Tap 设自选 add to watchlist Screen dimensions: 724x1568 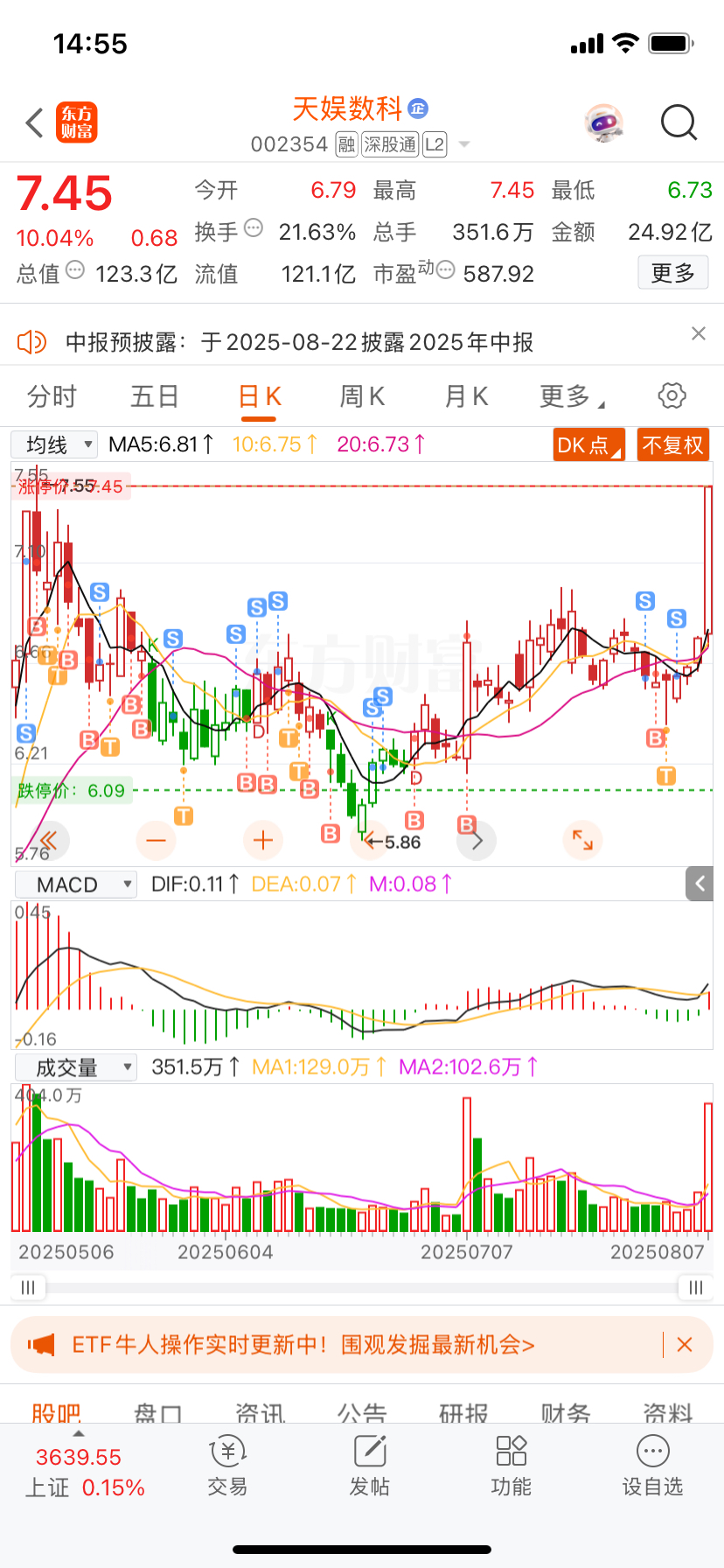click(x=652, y=1467)
